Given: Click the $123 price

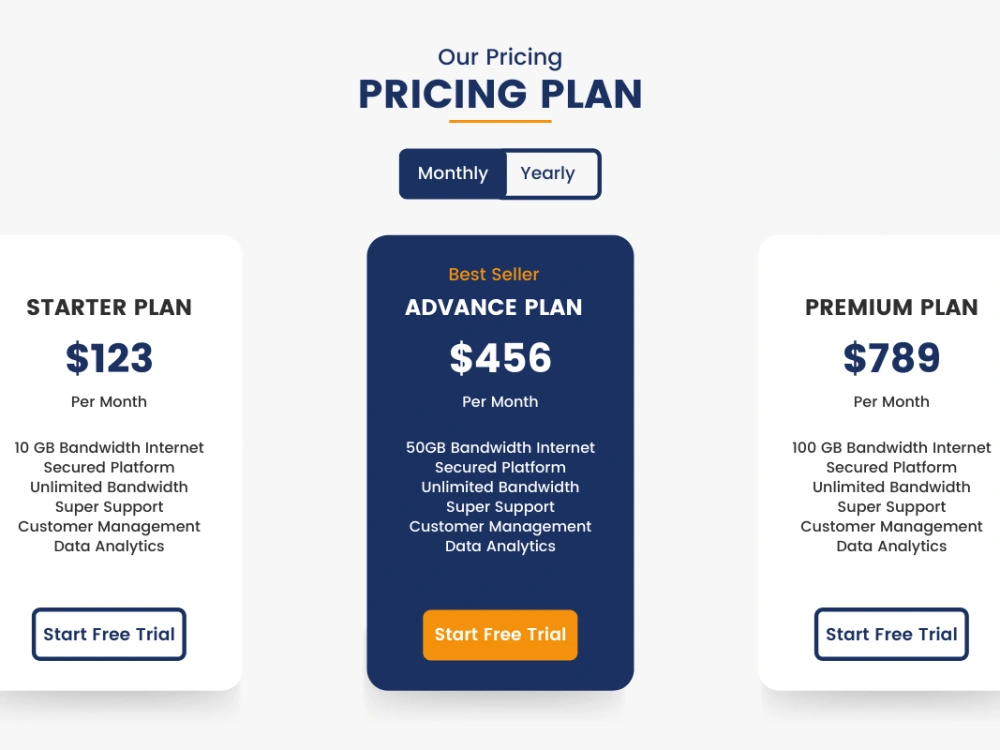Looking at the screenshot, I should point(109,357).
